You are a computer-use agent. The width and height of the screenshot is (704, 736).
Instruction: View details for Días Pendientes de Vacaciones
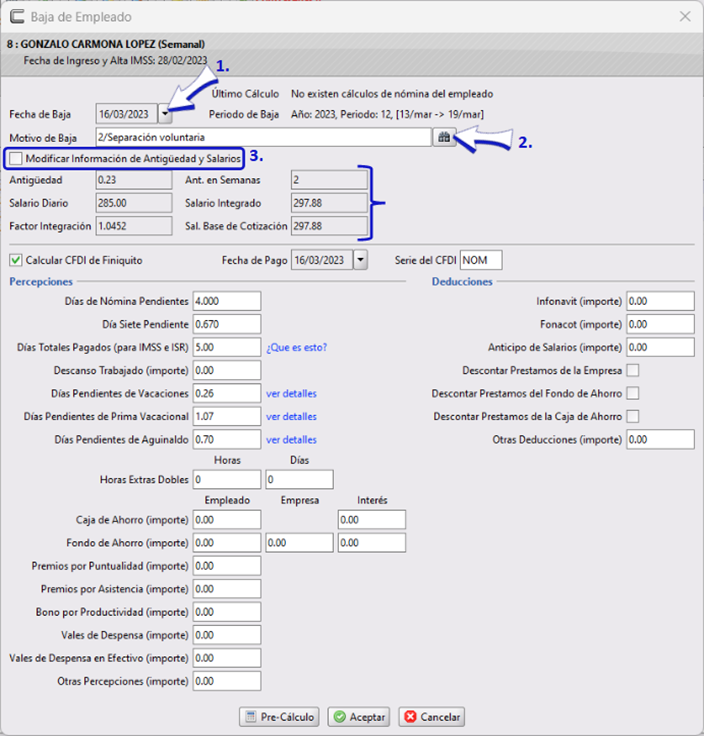pyautogui.click(x=291, y=393)
